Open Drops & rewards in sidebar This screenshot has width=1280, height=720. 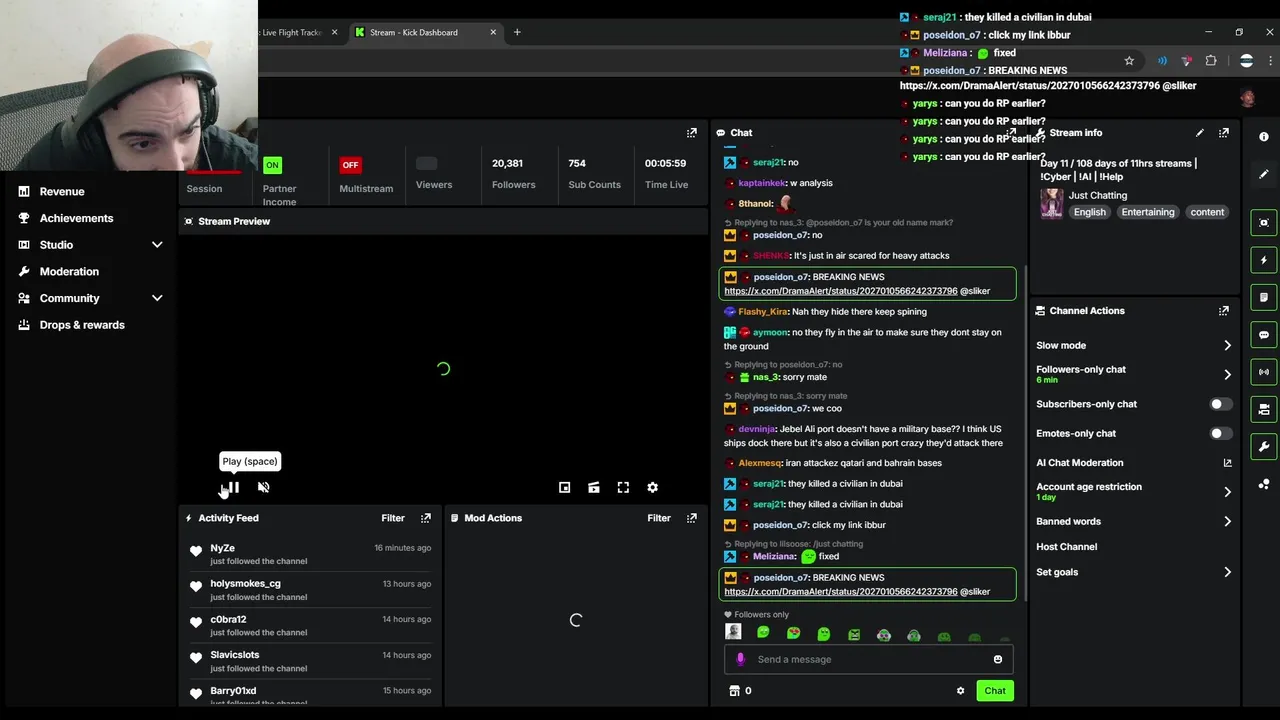click(x=82, y=325)
